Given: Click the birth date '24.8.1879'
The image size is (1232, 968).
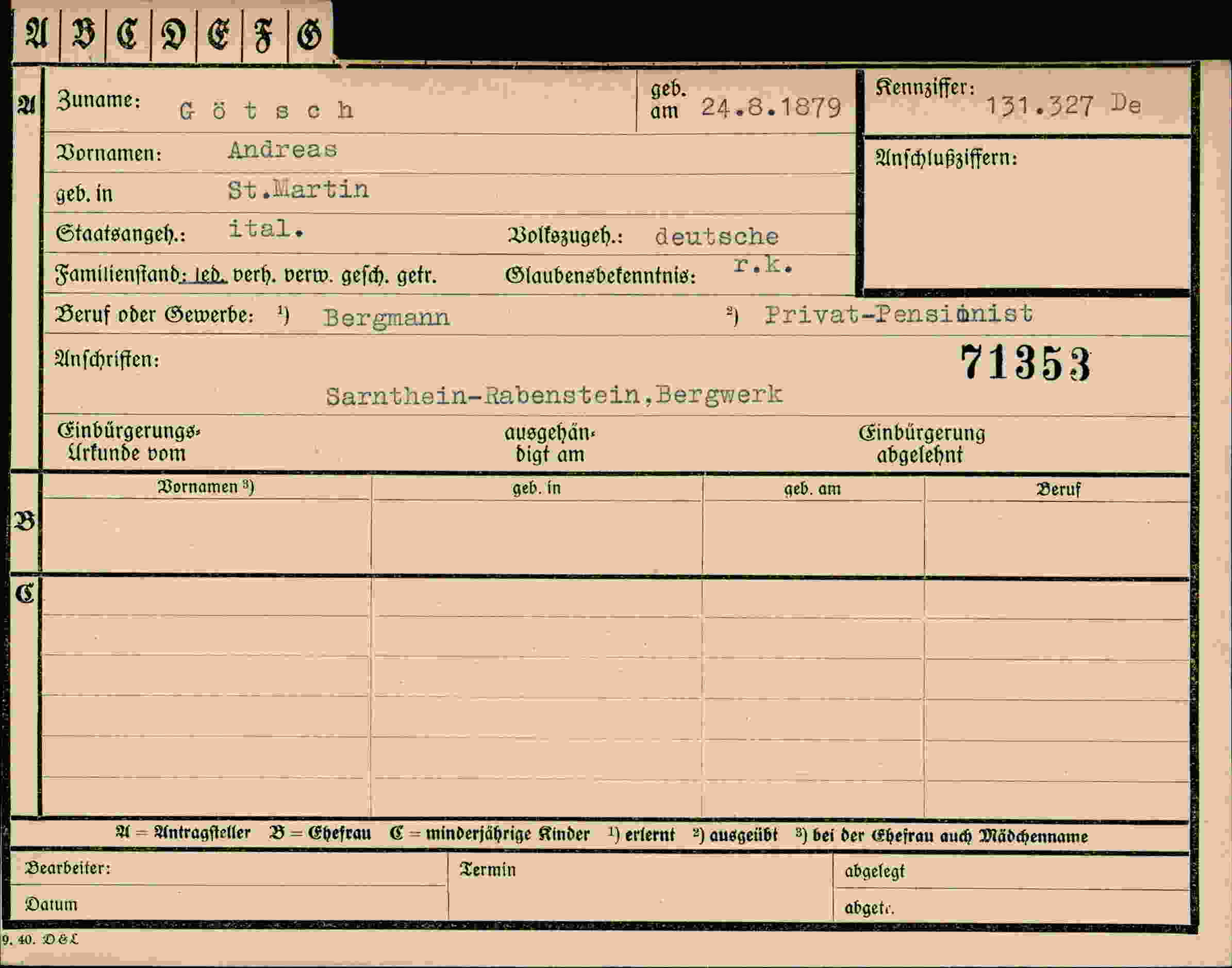Looking at the screenshot, I should point(771,107).
